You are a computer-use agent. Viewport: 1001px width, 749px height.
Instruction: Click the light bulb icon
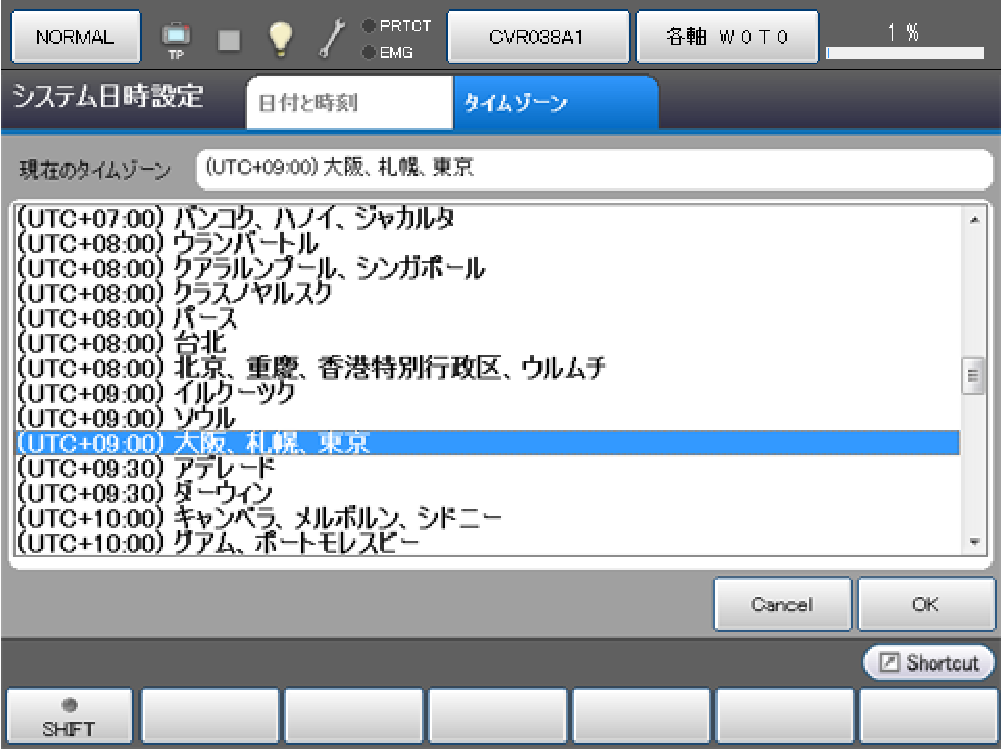pyautogui.click(x=280, y=38)
